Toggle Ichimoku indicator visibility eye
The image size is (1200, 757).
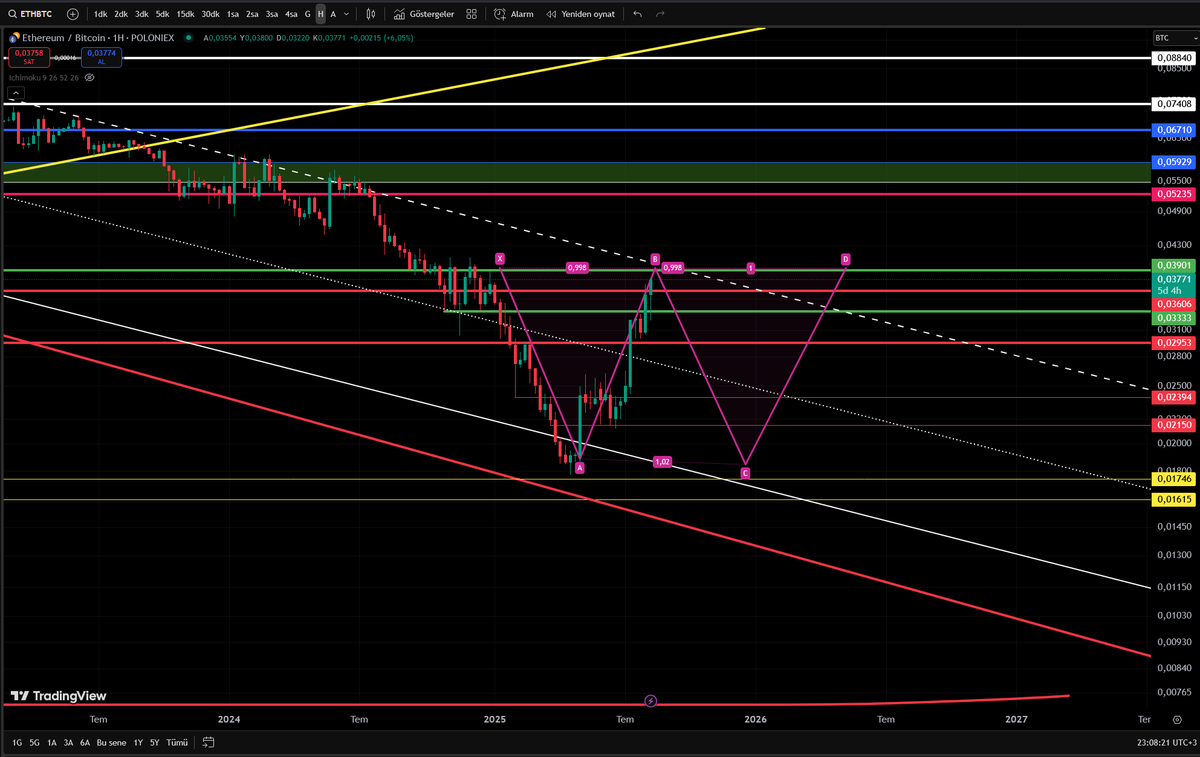pyautogui.click(x=89, y=76)
